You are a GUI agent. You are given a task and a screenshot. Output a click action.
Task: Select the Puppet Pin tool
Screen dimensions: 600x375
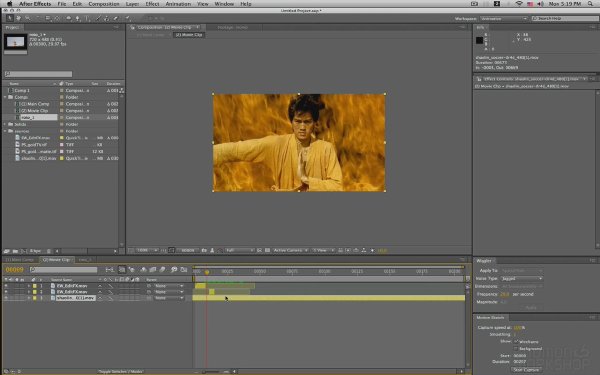pos(127,18)
